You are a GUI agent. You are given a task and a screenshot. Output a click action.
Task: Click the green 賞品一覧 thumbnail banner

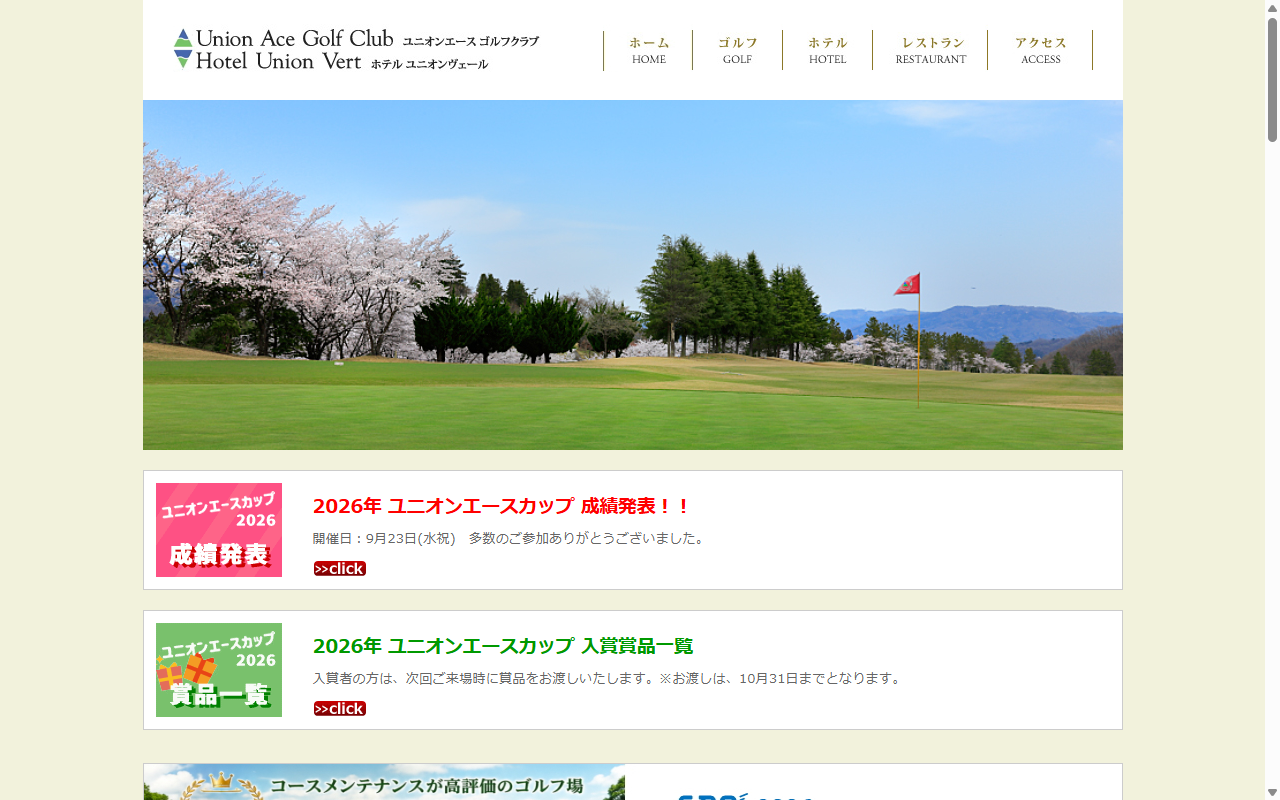[219, 670]
